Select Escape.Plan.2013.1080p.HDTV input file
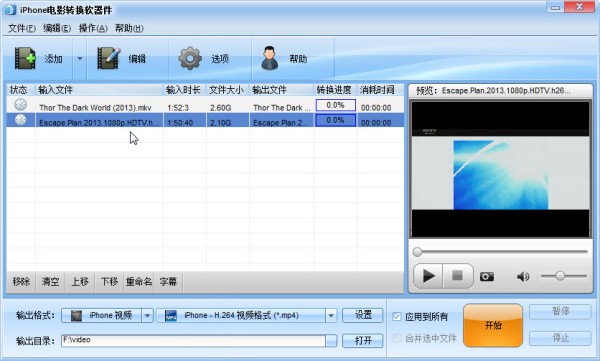The image size is (600, 361). click(99, 123)
